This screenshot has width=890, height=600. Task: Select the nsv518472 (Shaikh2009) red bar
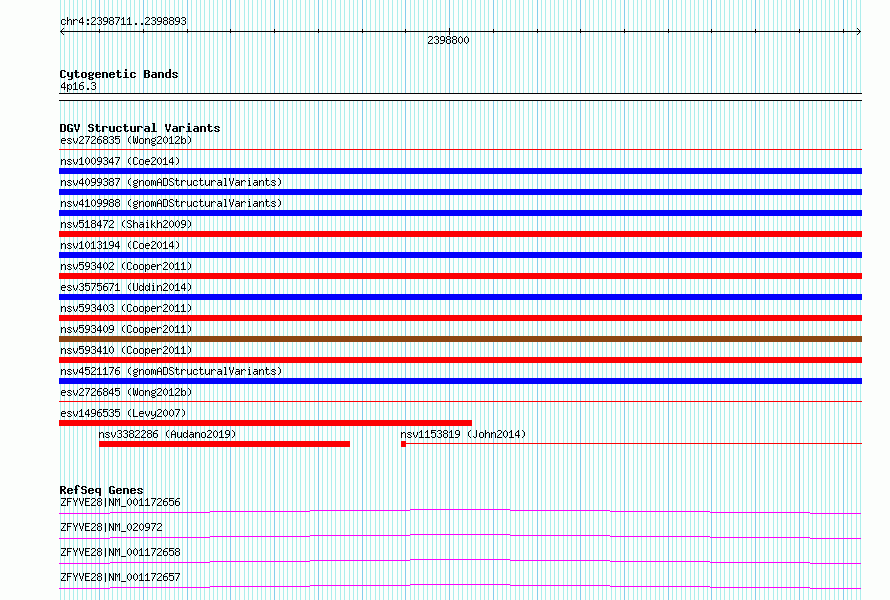click(x=460, y=234)
